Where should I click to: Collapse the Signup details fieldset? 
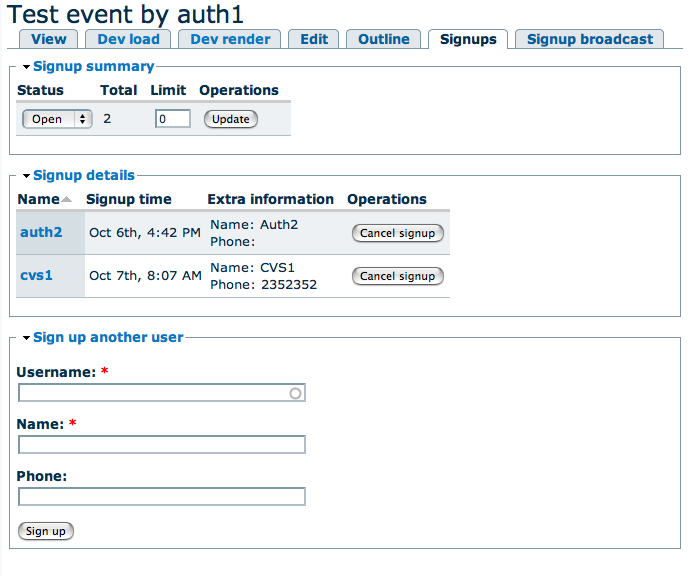(83, 175)
